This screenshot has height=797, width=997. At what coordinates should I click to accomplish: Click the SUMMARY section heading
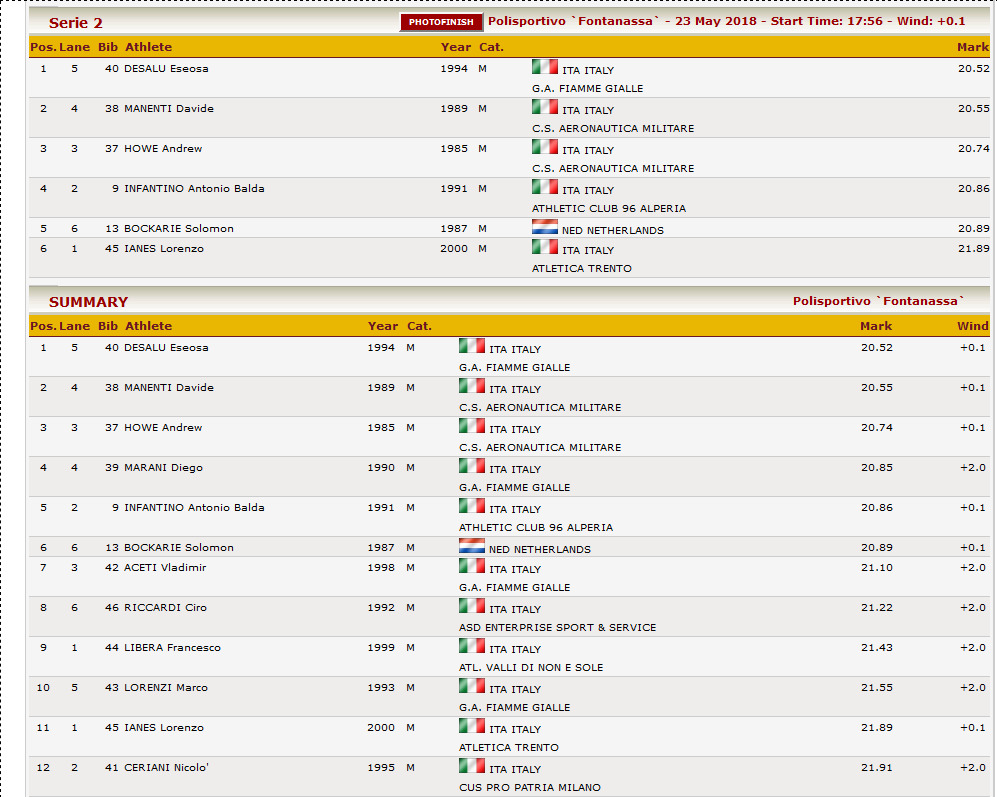pyautogui.click(x=88, y=302)
